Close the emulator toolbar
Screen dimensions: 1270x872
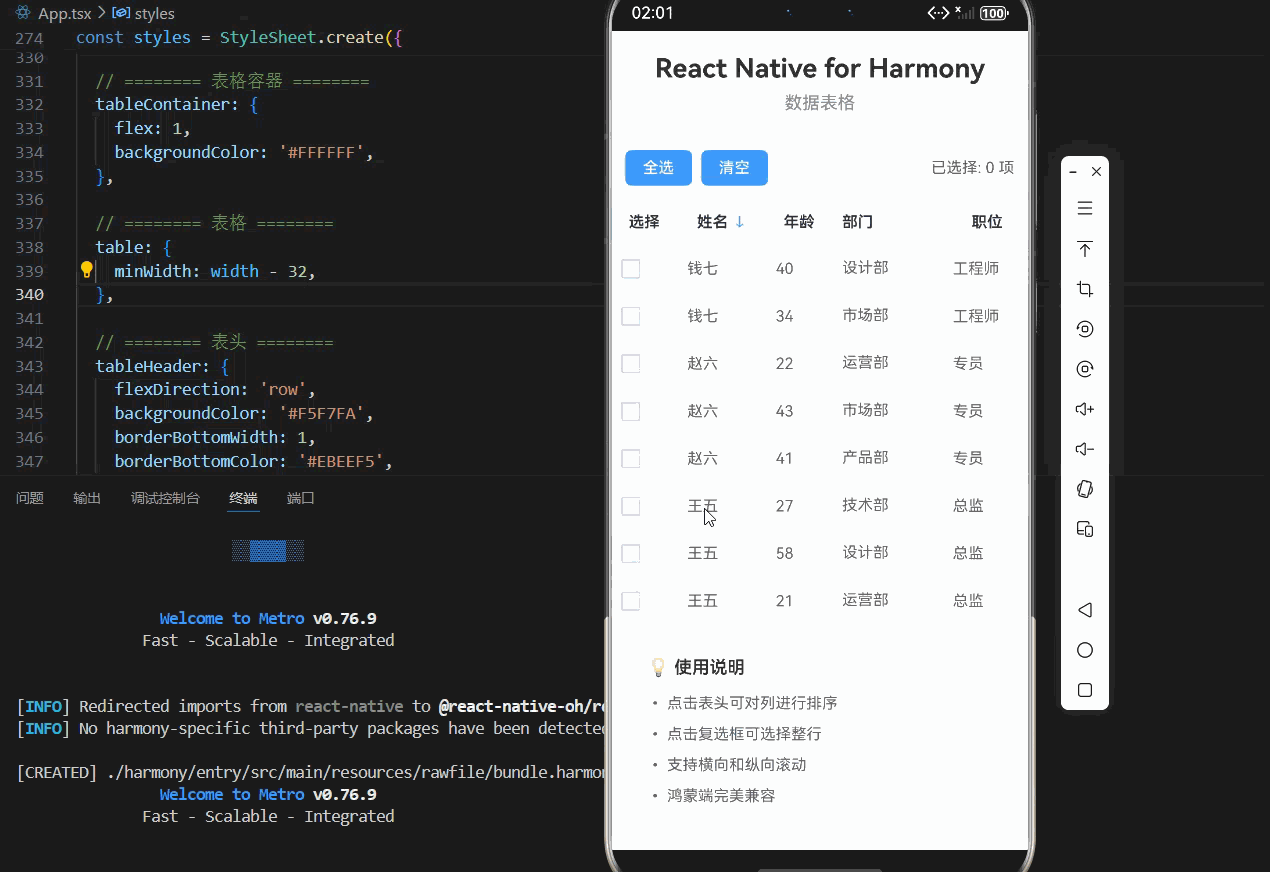[x=1096, y=172]
